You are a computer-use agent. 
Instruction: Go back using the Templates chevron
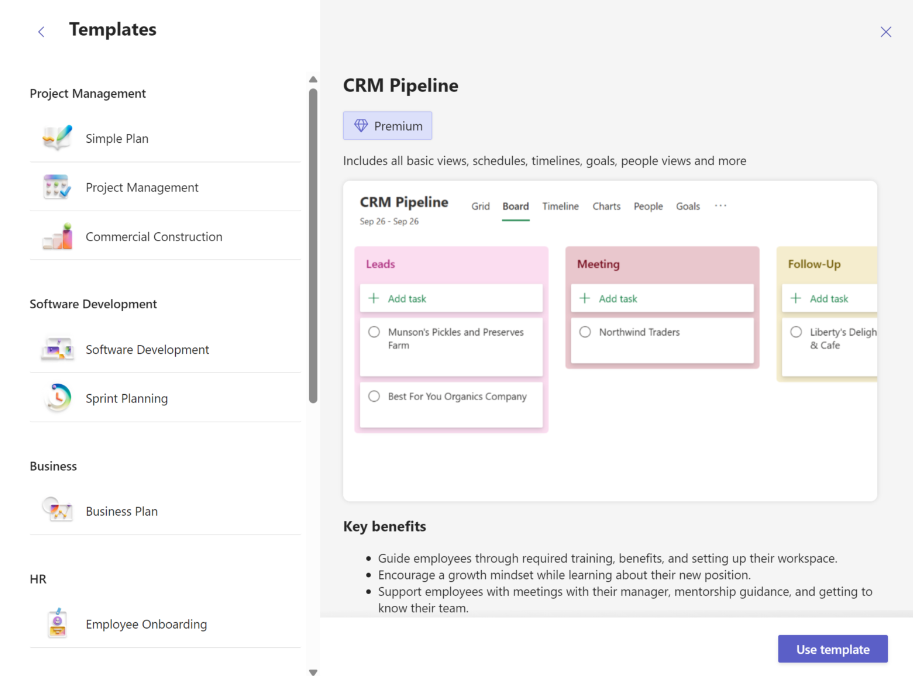tap(41, 32)
